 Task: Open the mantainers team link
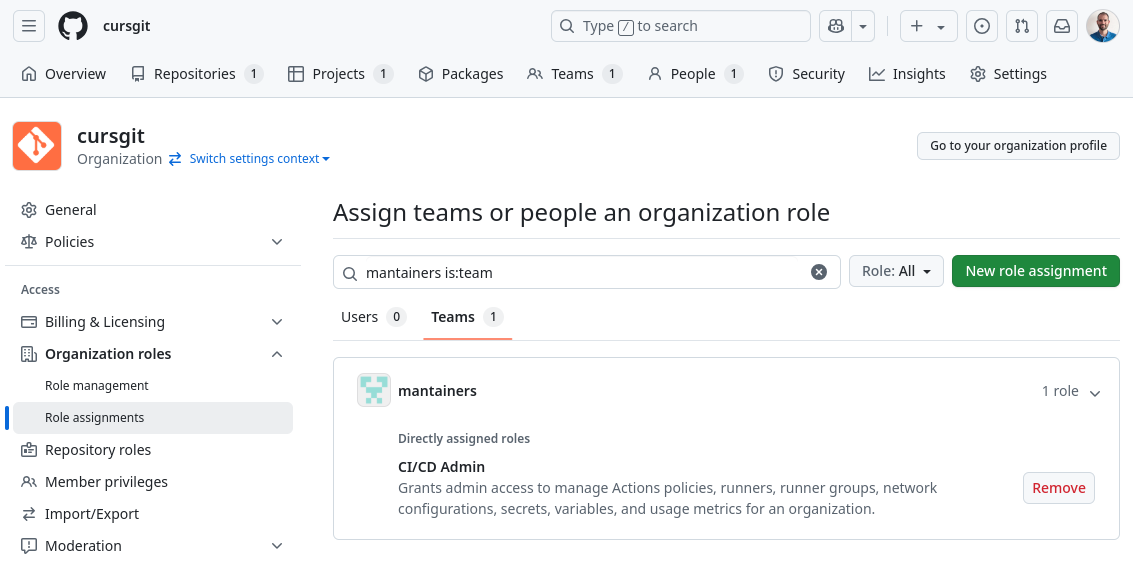(x=437, y=391)
